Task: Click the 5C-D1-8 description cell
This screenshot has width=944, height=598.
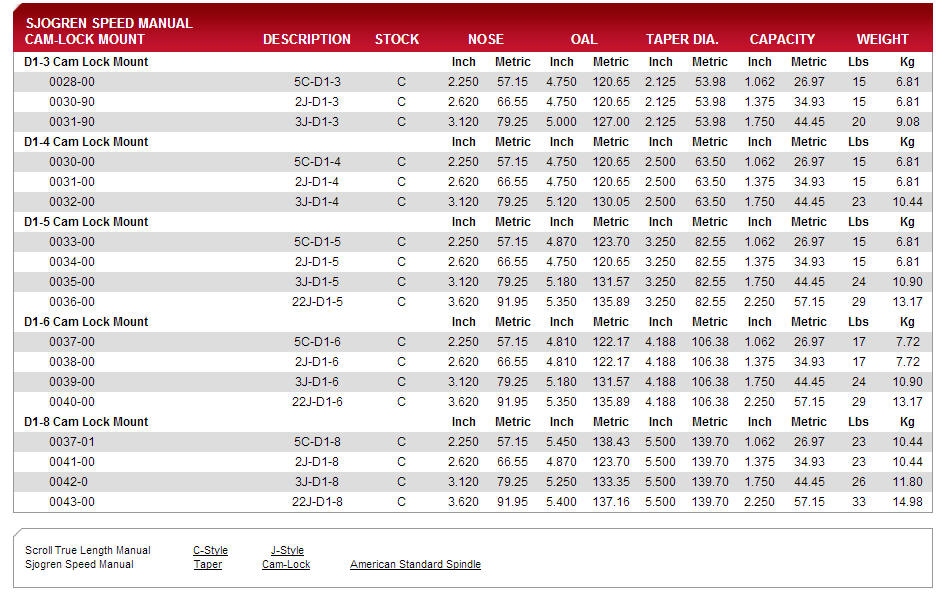Action: (317, 442)
